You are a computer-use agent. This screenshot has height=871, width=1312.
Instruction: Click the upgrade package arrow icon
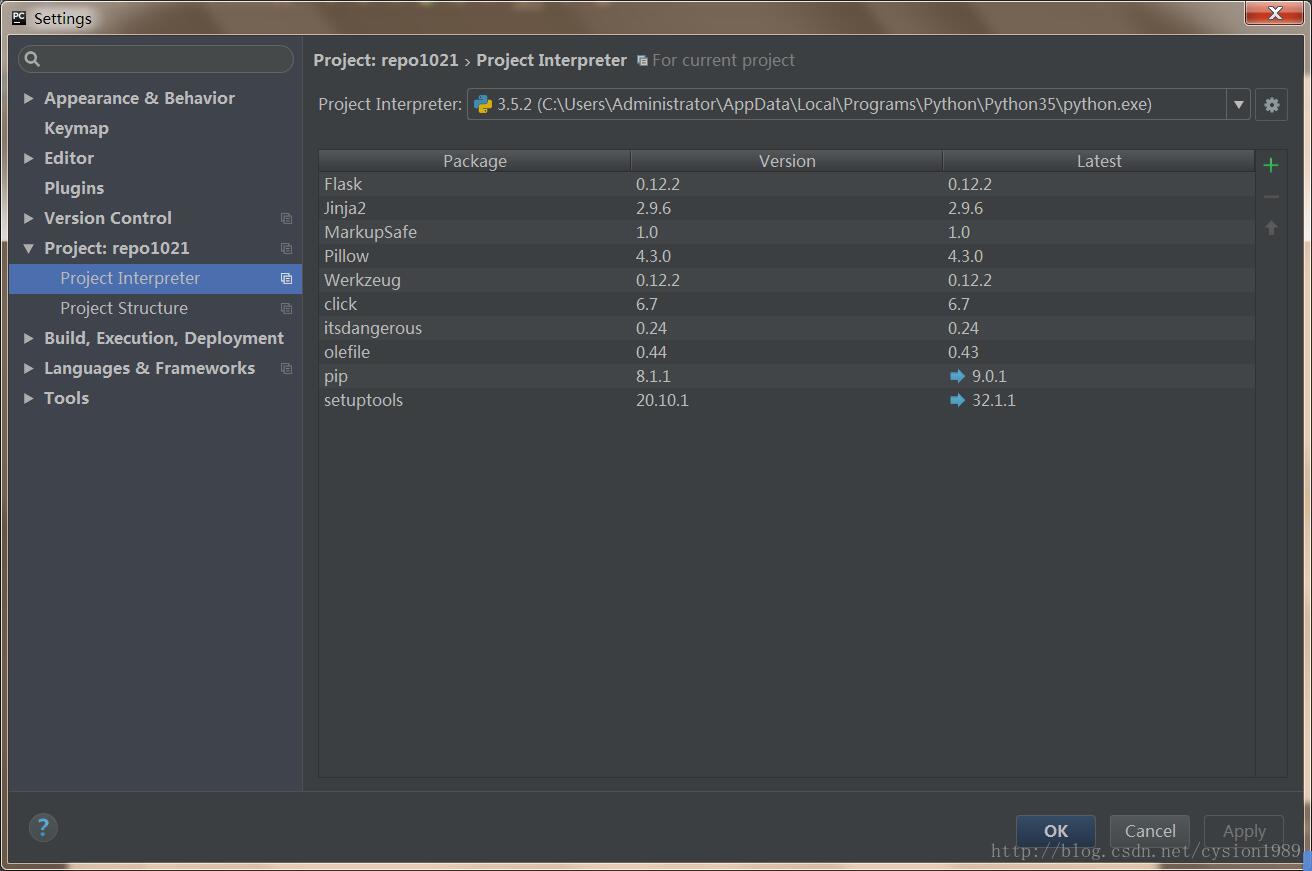[x=1271, y=228]
